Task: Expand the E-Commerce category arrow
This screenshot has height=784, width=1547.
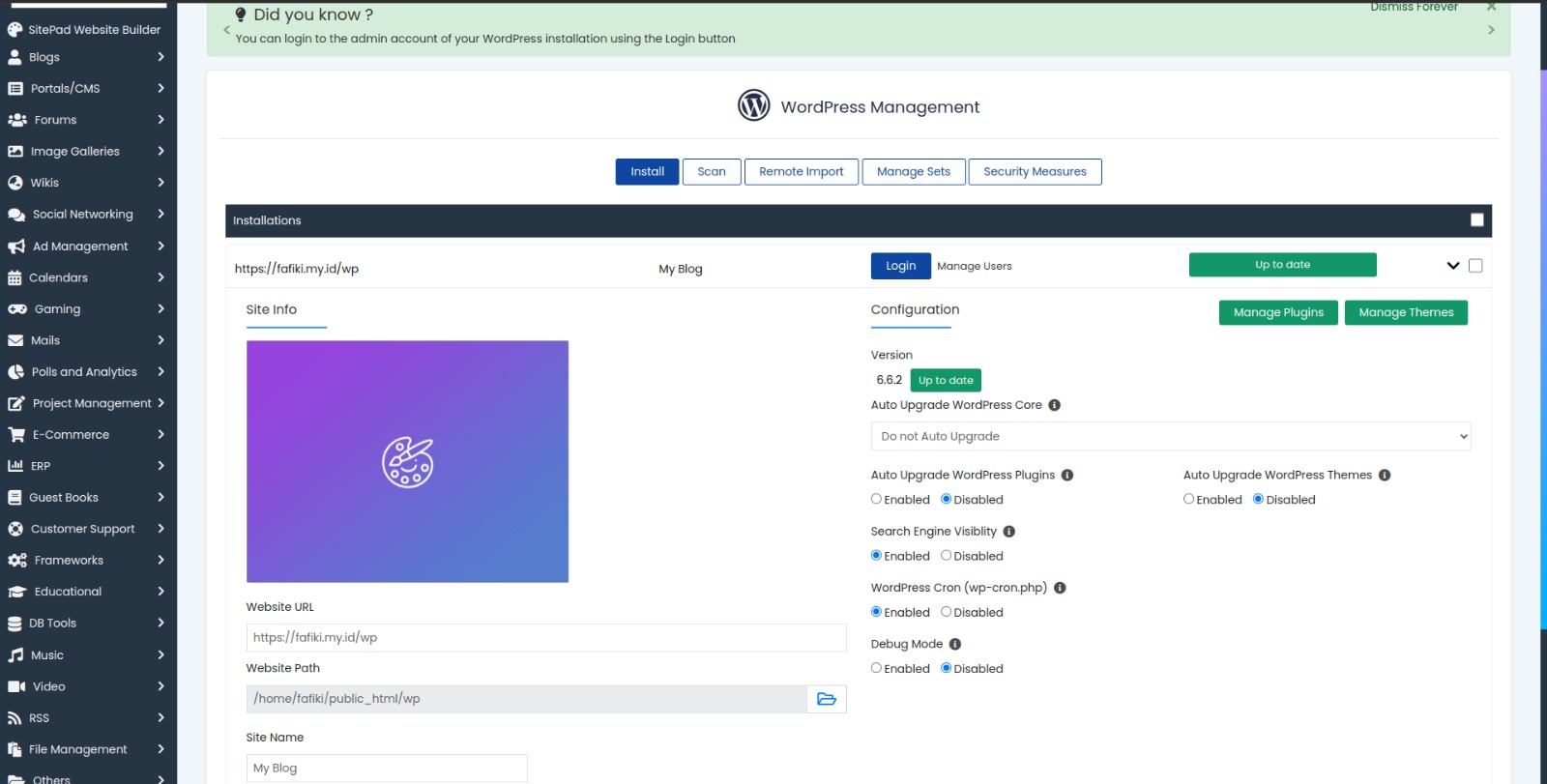Action: point(161,435)
